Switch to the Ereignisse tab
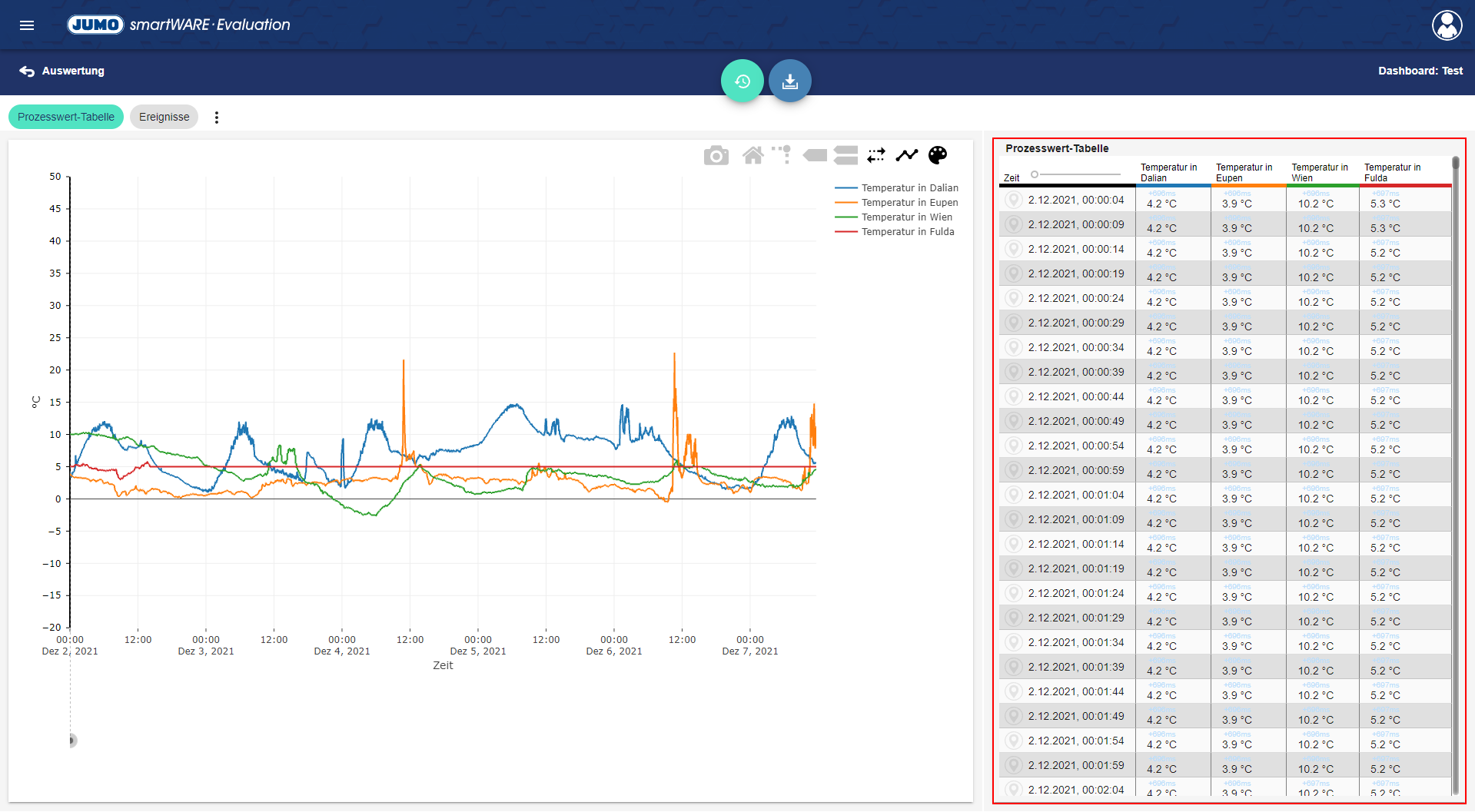 click(164, 118)
